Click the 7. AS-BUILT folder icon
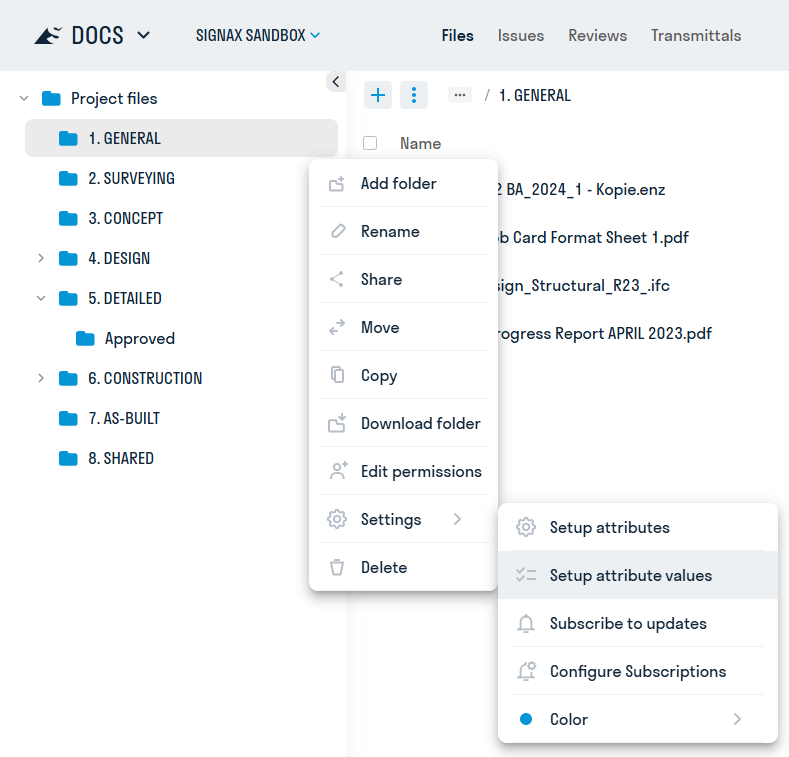The height and width of the screenshot is (757, 789). (x=68, y=418)
